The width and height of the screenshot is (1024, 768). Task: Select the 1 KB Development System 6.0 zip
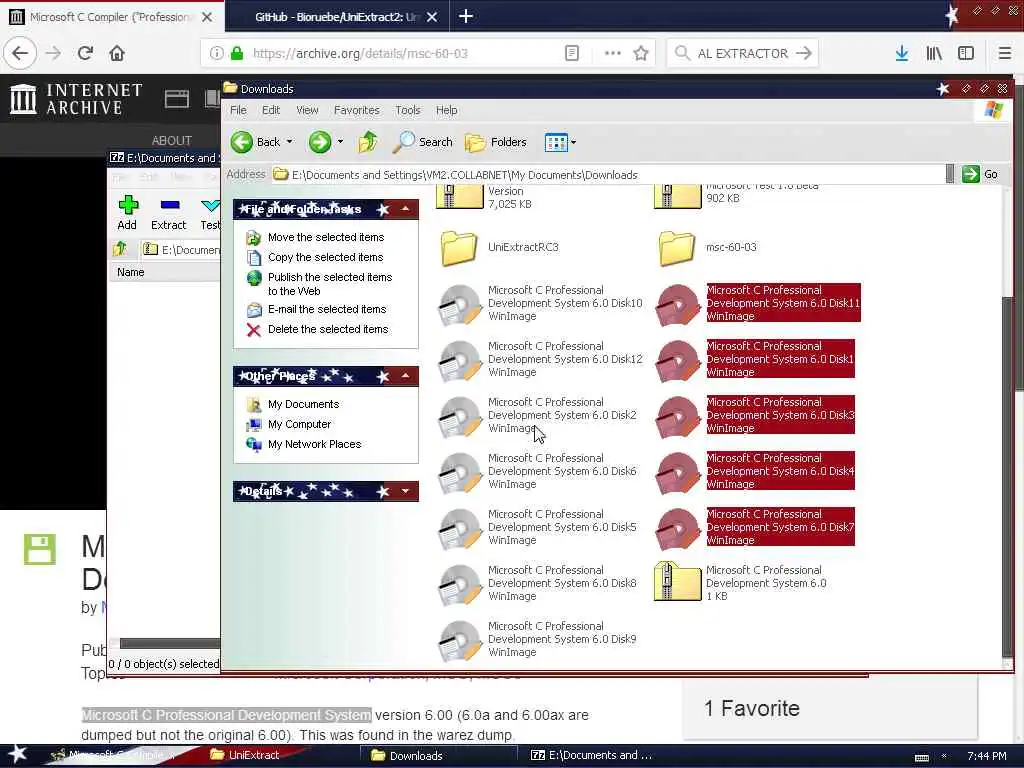pyautogui.click(x=677, y=581)
